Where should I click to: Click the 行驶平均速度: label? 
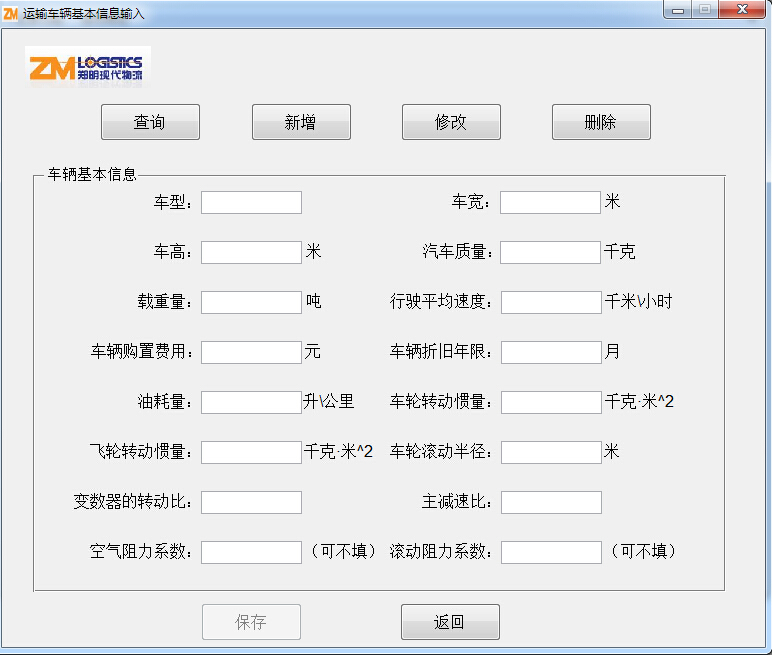point(441,301)
